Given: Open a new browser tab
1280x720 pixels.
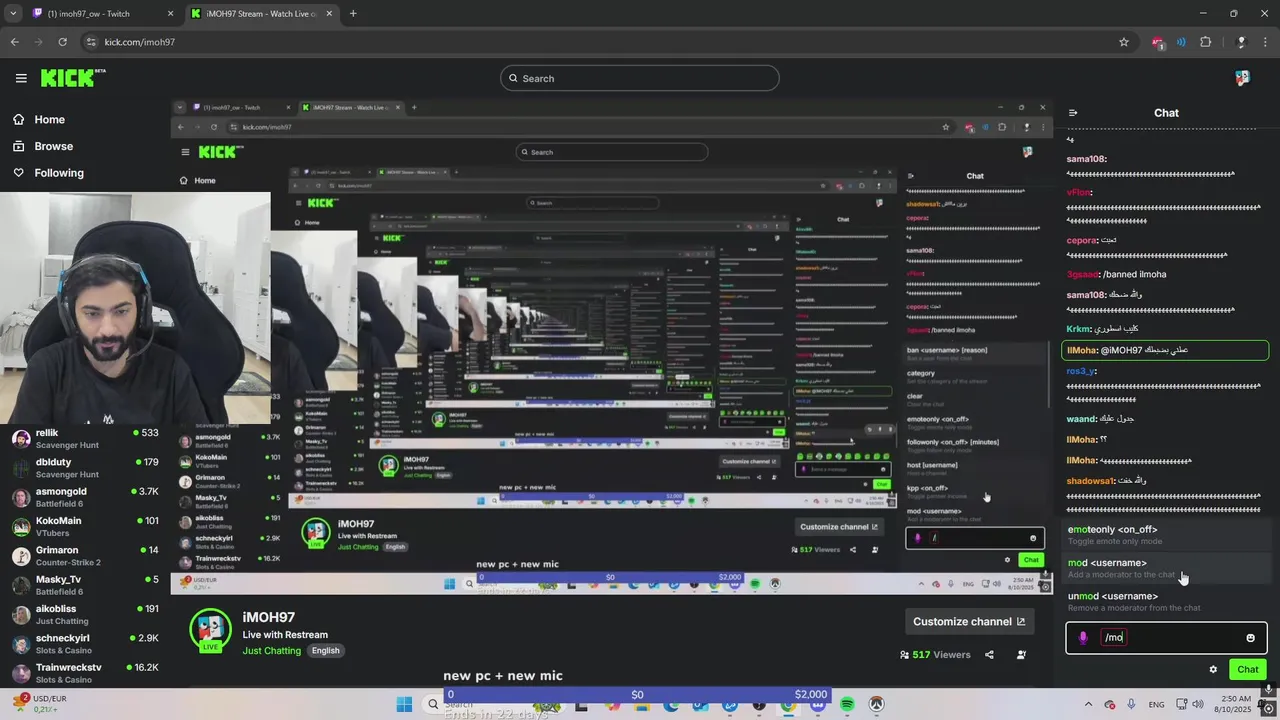Looking at the screenshot, I should pos(353,14).
